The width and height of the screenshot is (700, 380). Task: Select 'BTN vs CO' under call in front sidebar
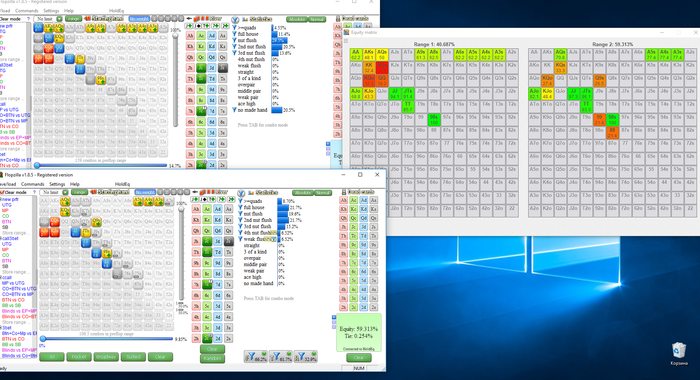tap(13, 300)
